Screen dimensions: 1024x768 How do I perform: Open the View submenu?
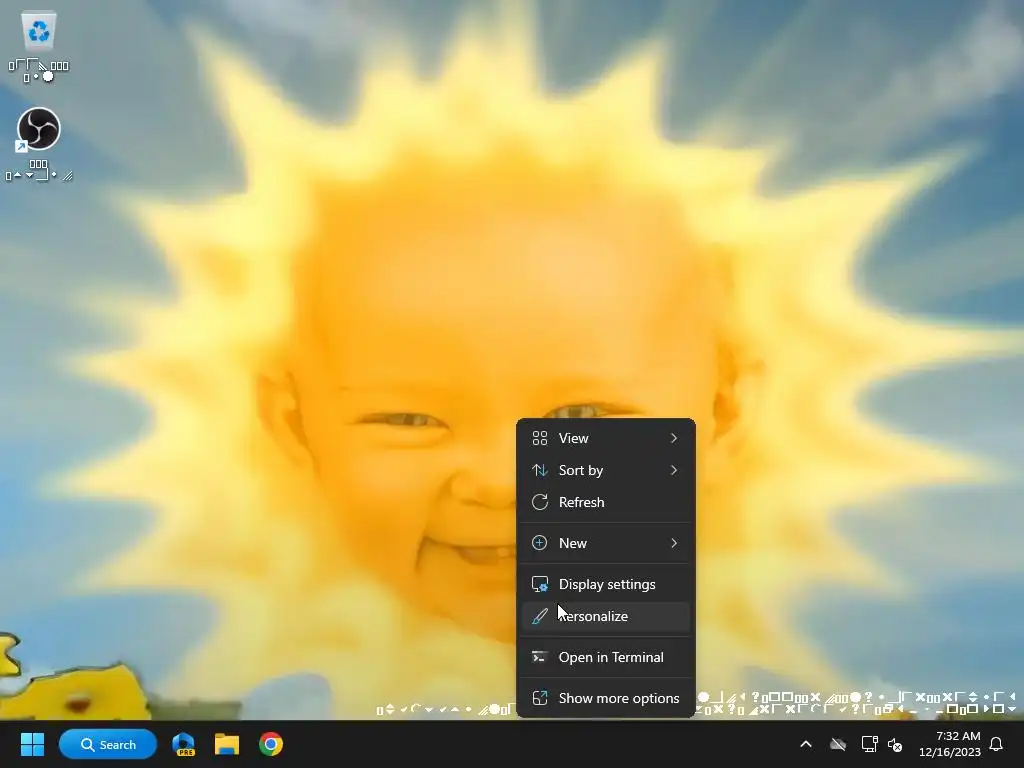point(605,438)
